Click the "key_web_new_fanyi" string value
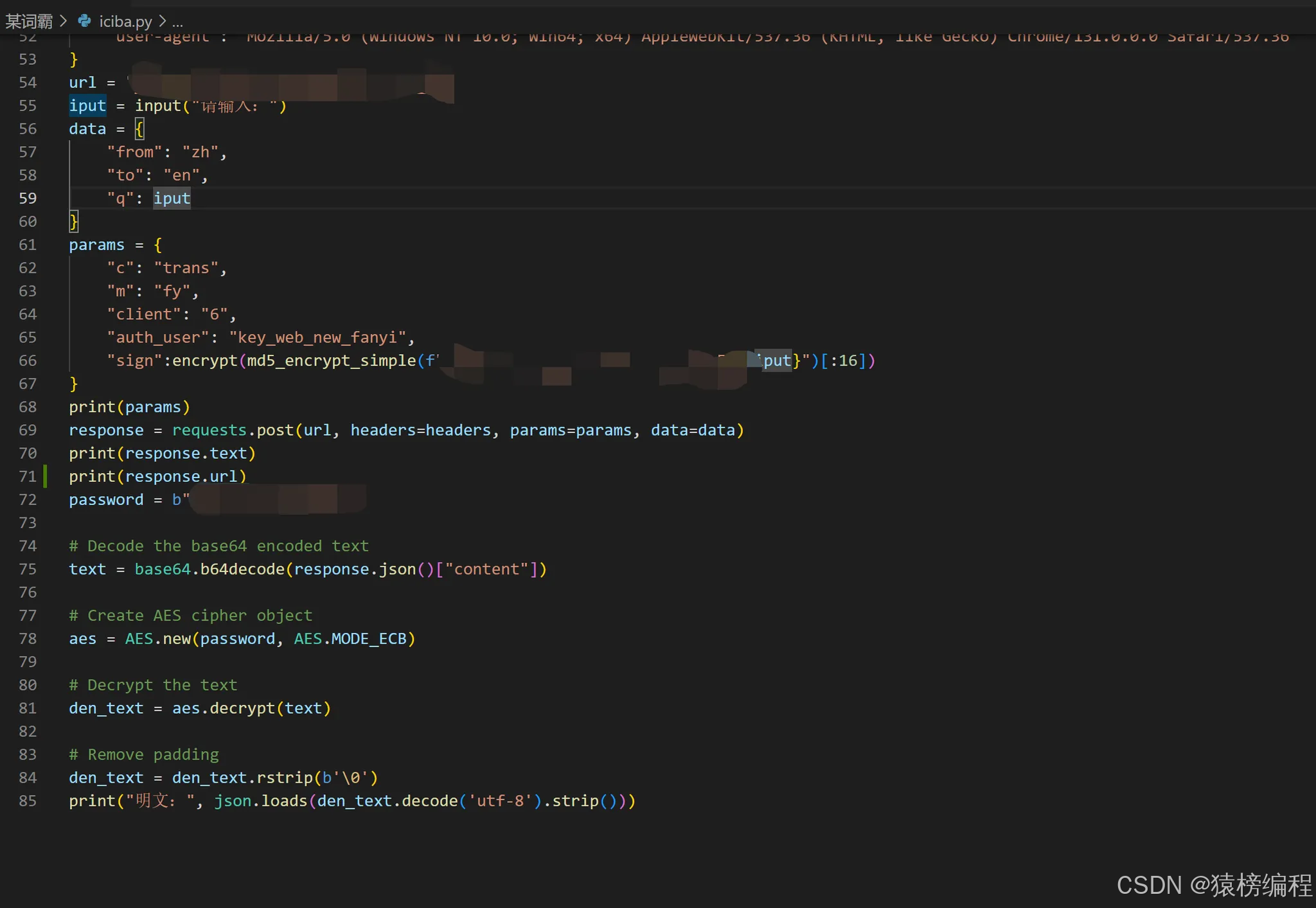This screenshot has width=1316, height=908. point(318,337)
